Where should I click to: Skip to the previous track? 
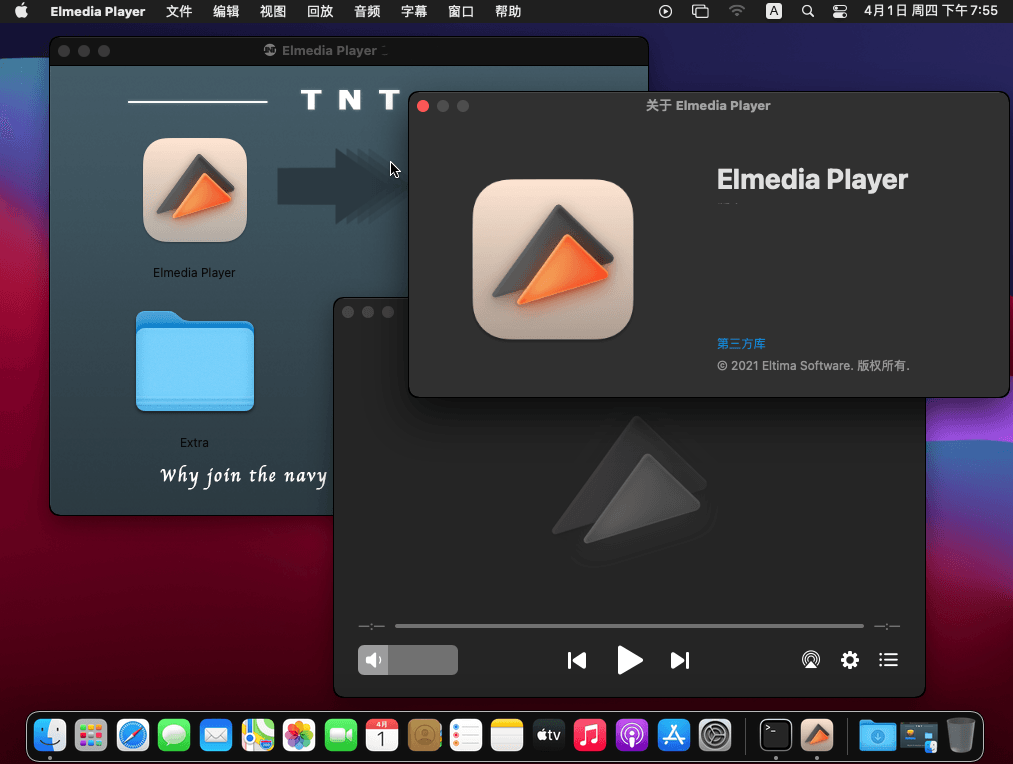[577, 660]
